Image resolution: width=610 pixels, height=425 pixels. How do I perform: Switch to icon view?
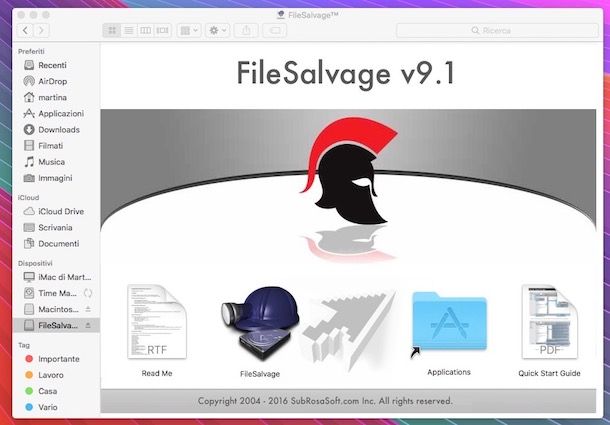[x=112, y=30]
